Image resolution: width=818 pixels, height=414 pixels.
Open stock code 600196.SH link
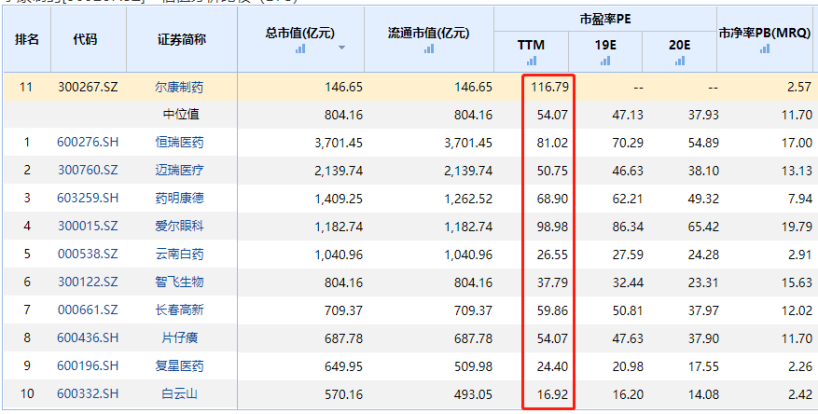[x=88, y=366]
